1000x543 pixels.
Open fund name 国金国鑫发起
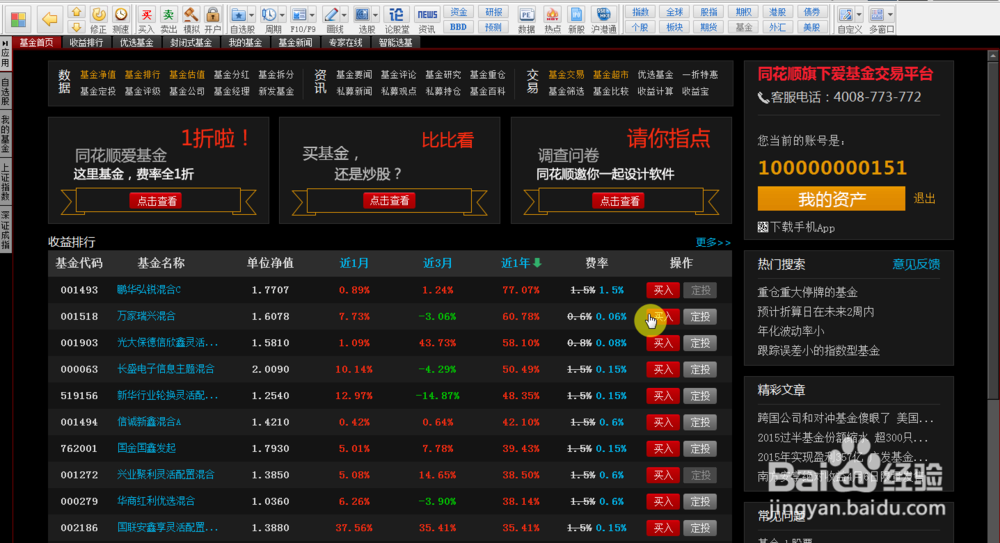pos(146,449)
